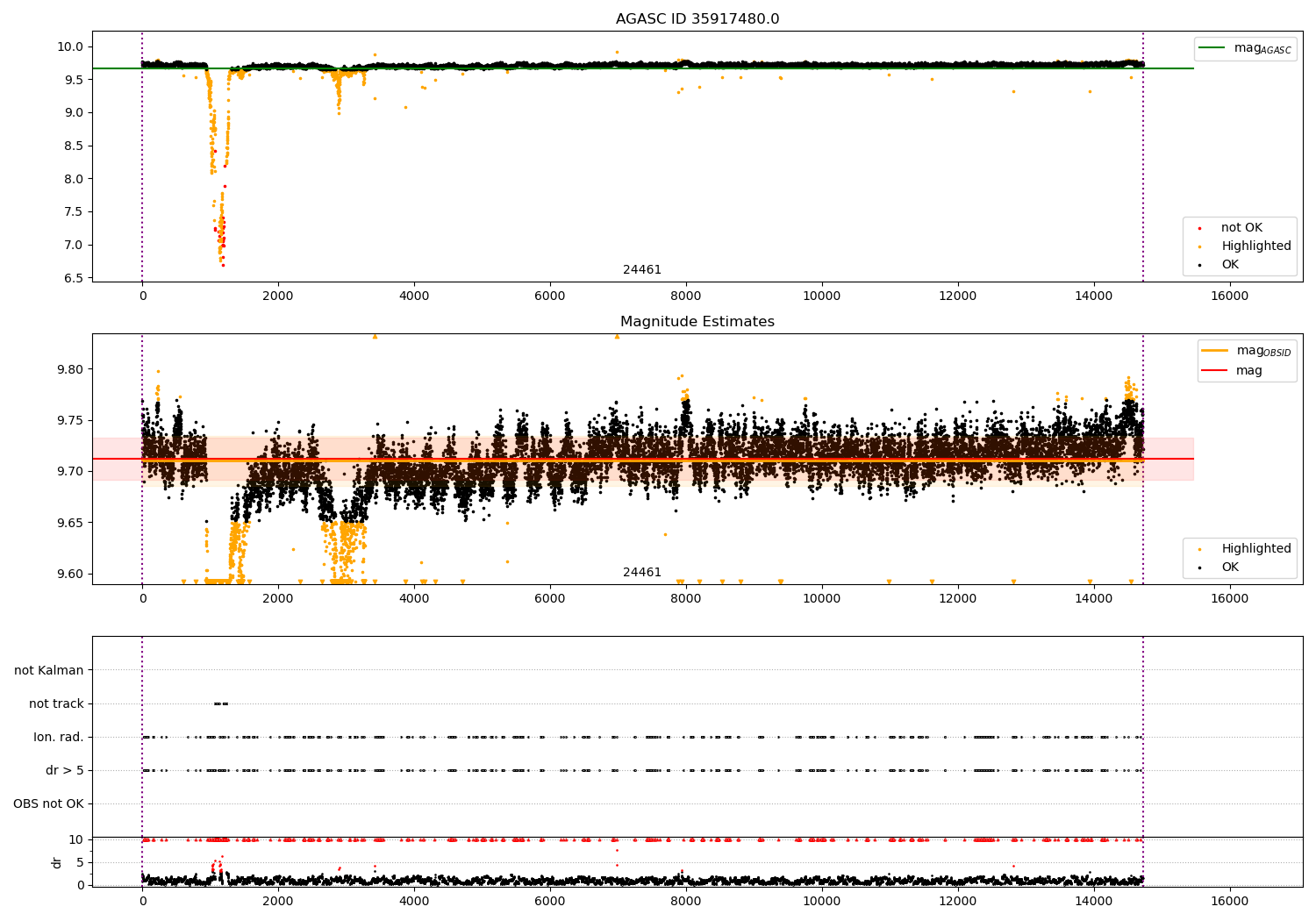This screenshot has height=921, width=1316.
Task: Click the "7.5" y-tick on the top plot
Action: tap(74, 212)
